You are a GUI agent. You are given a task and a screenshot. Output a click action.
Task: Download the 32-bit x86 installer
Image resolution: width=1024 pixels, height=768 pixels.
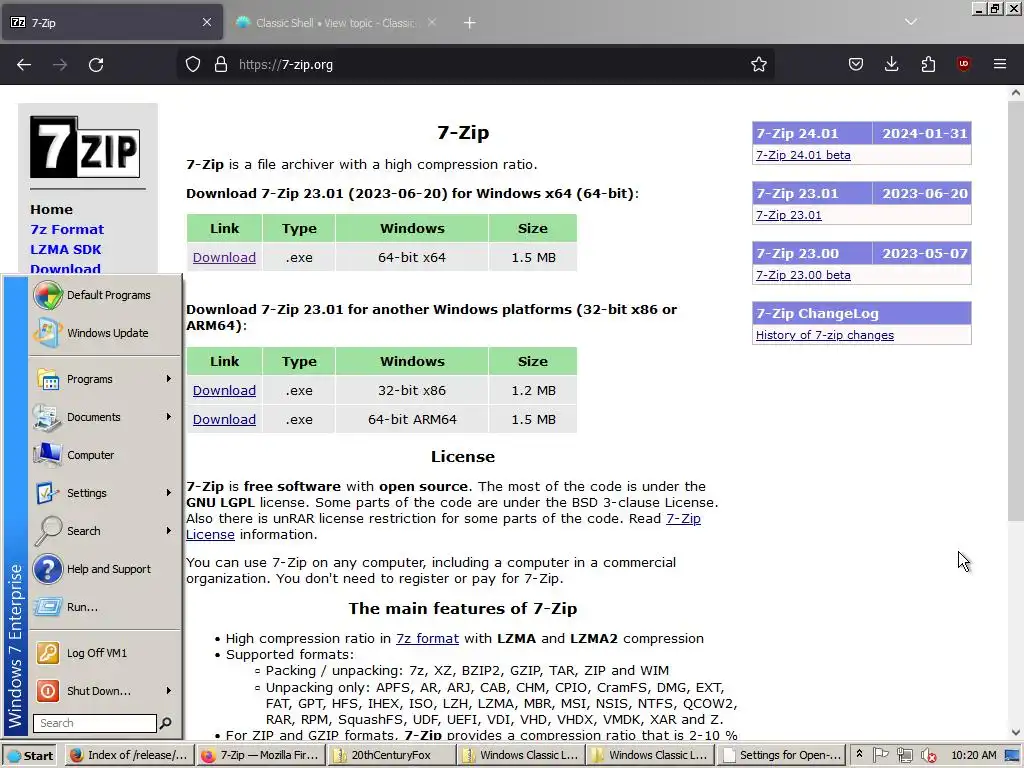point(224,391)
